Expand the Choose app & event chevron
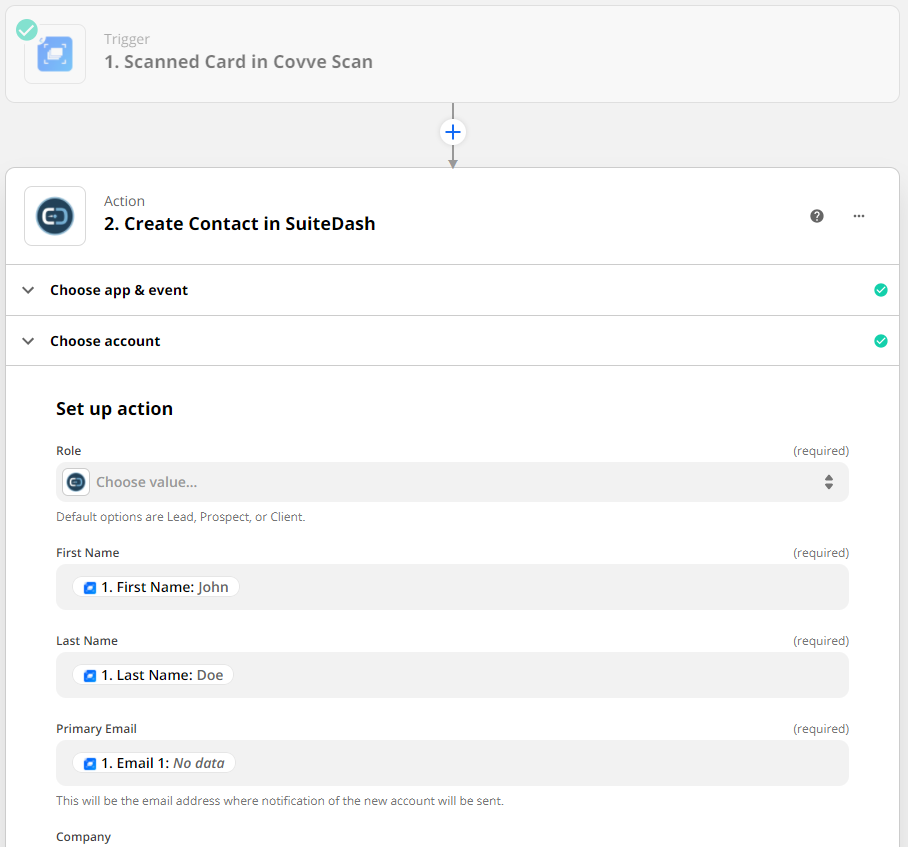 tap(28, 290)
